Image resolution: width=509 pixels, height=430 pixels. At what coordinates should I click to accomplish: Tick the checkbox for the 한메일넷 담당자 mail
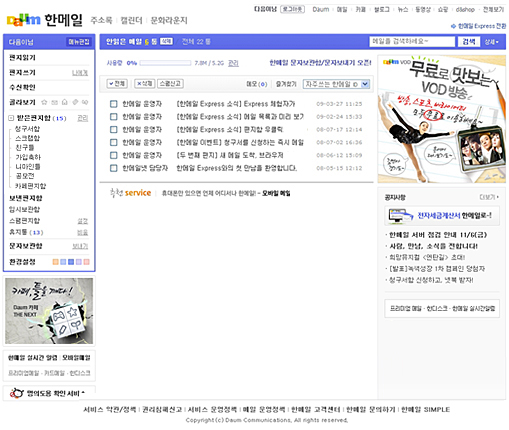point(114,168)
